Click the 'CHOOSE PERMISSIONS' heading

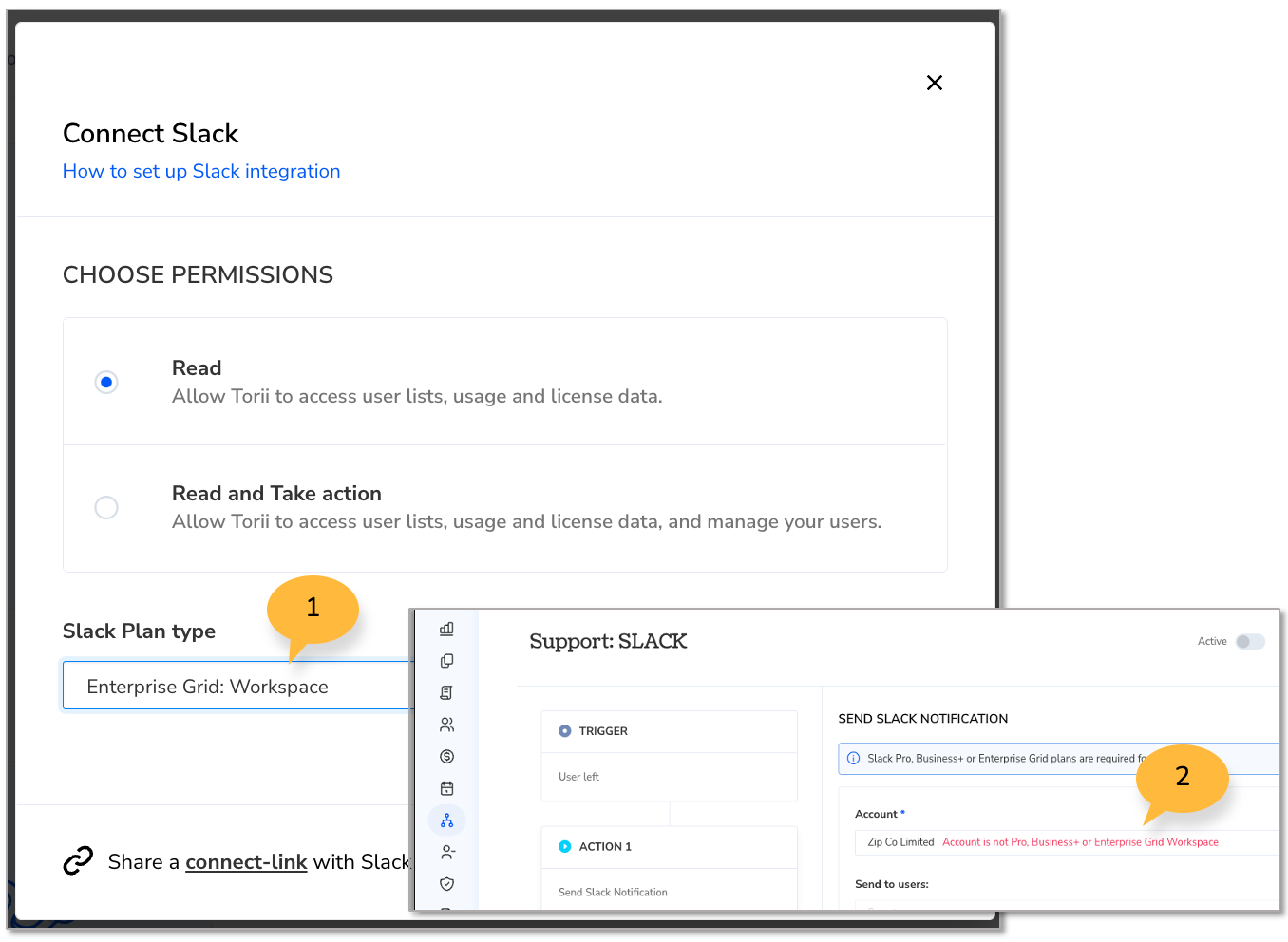pos(198,274)
